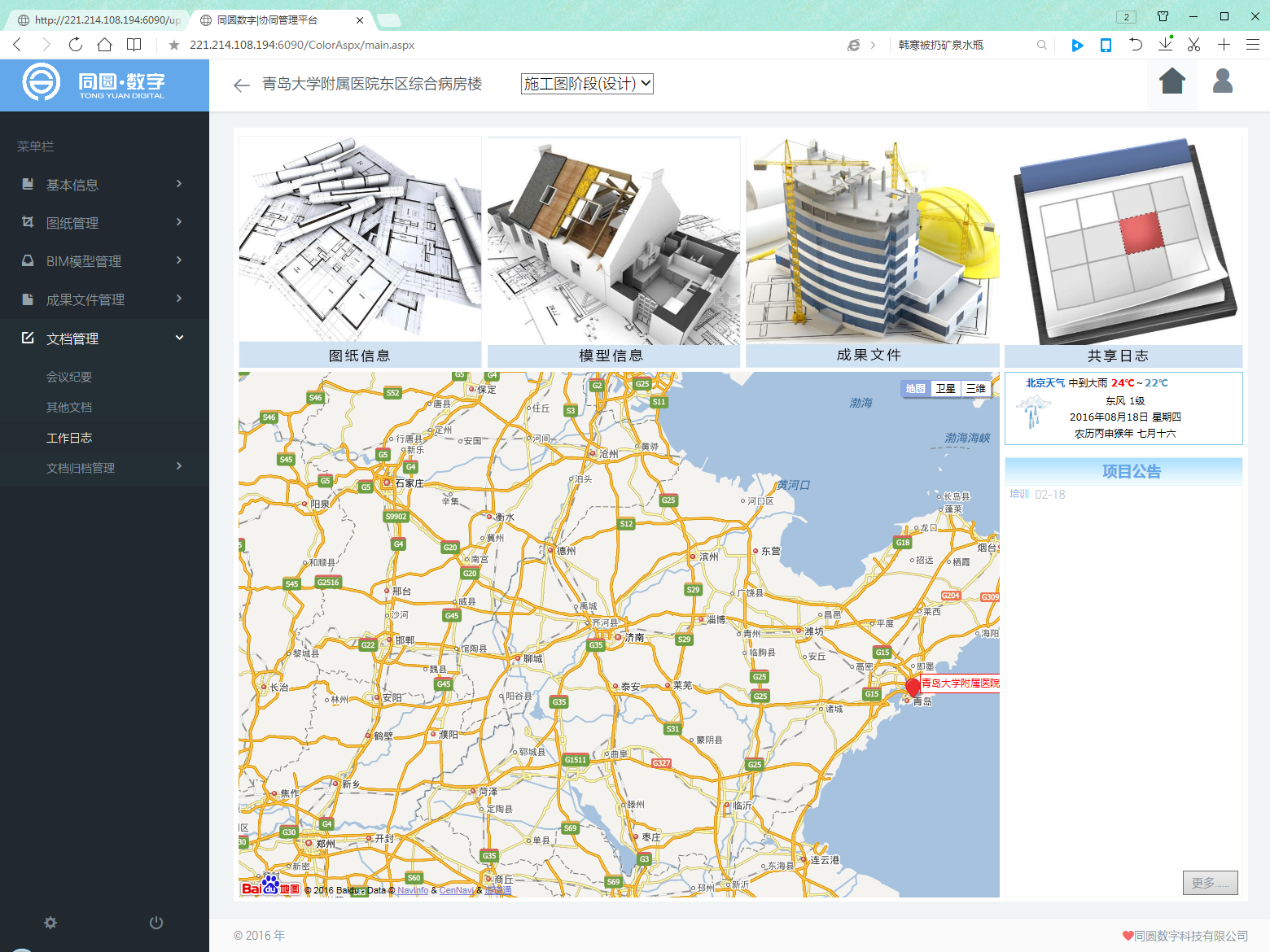Open the user profile icon
Screen dimensions: 1270x952
pos(1222,81)
